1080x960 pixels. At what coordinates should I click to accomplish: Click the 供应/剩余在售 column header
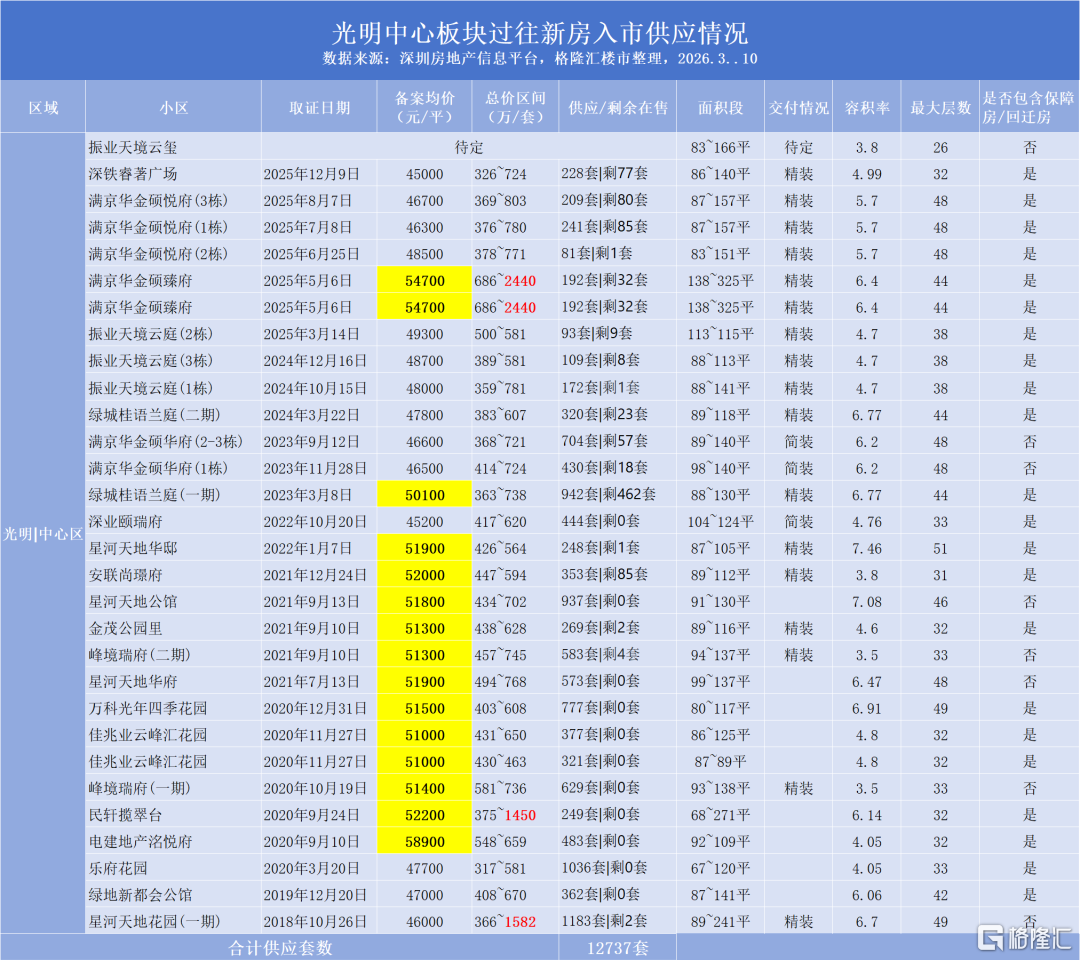pyautogui.click(x=617, y=107)
